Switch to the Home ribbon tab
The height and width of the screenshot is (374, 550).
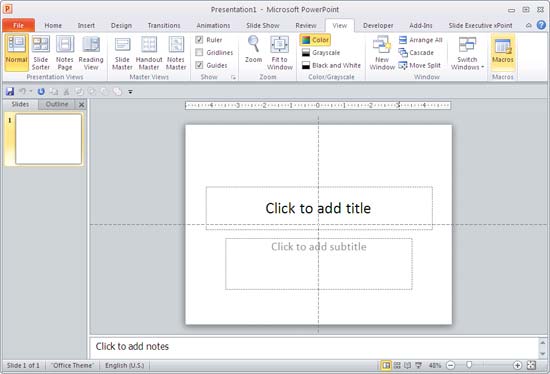[x=53, y=26]
